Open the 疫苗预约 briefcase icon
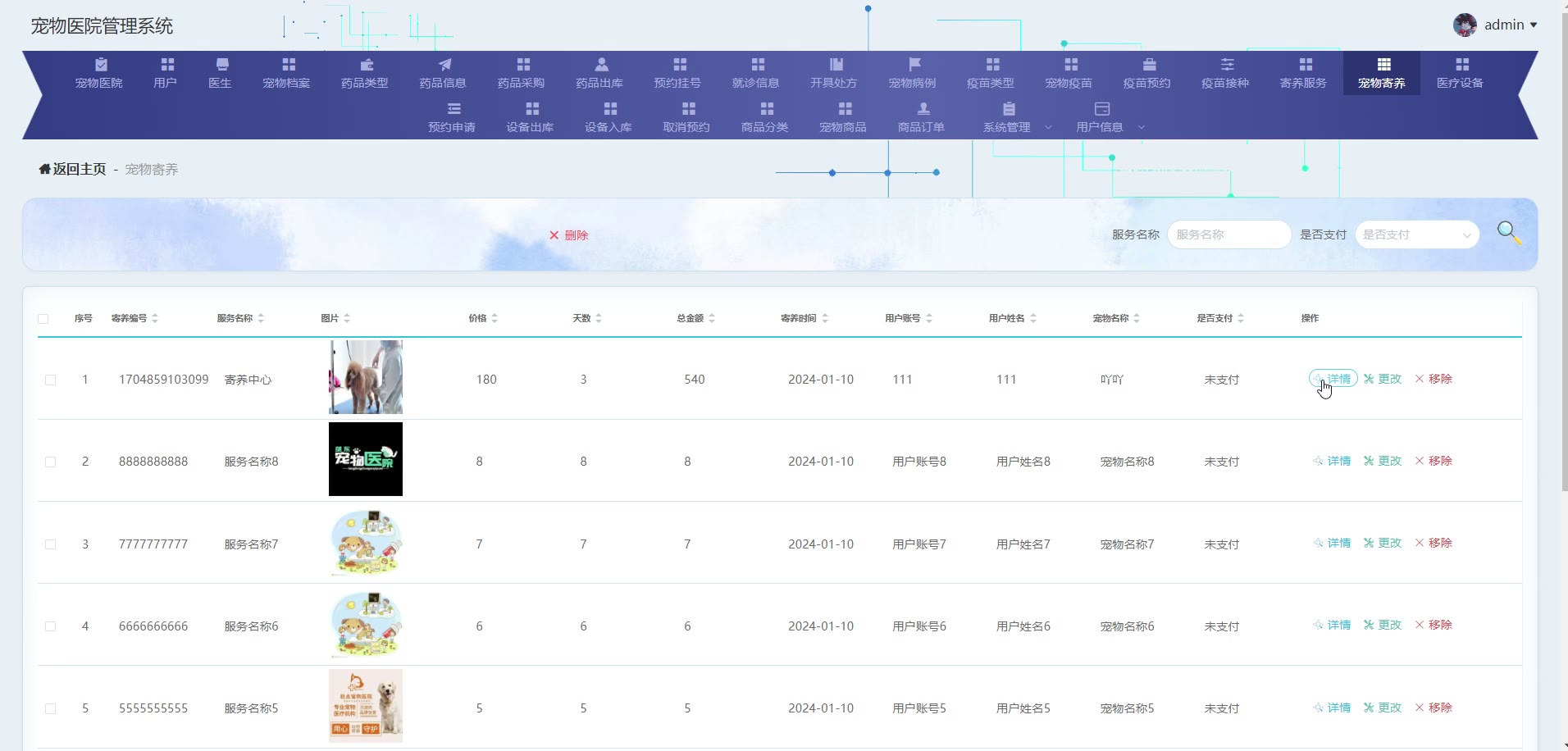Image resolution: width=1568 pixels, height=751 pixels. point(1149,65)
